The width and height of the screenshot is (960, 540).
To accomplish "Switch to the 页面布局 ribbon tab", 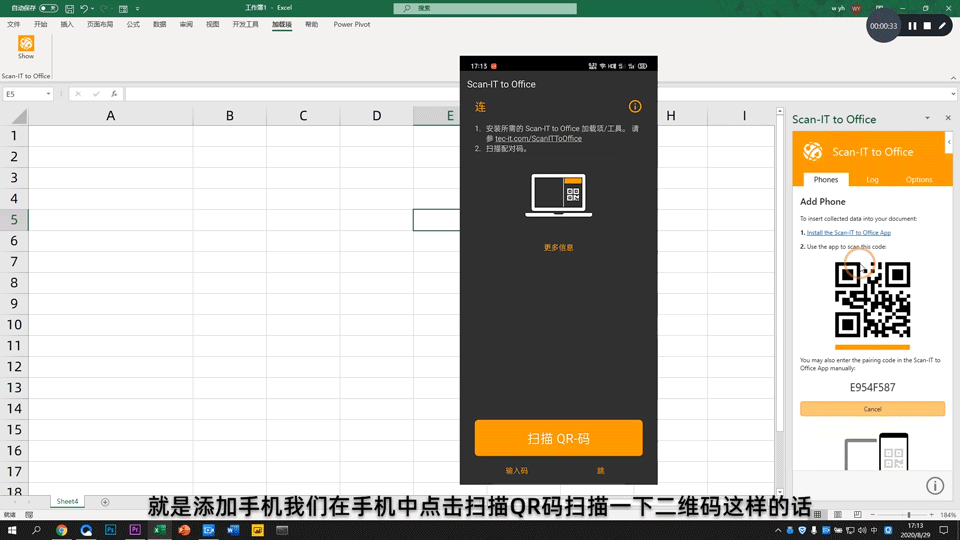I will click(x=100, y=24).
